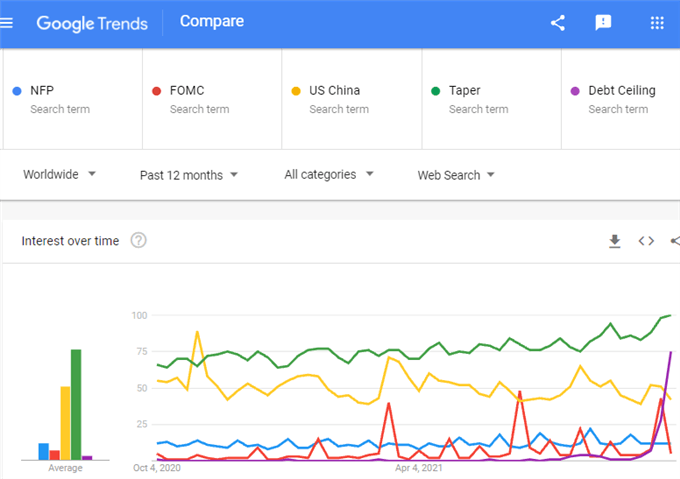
Task: Open the embed code icon
Action: click(646, 241)
